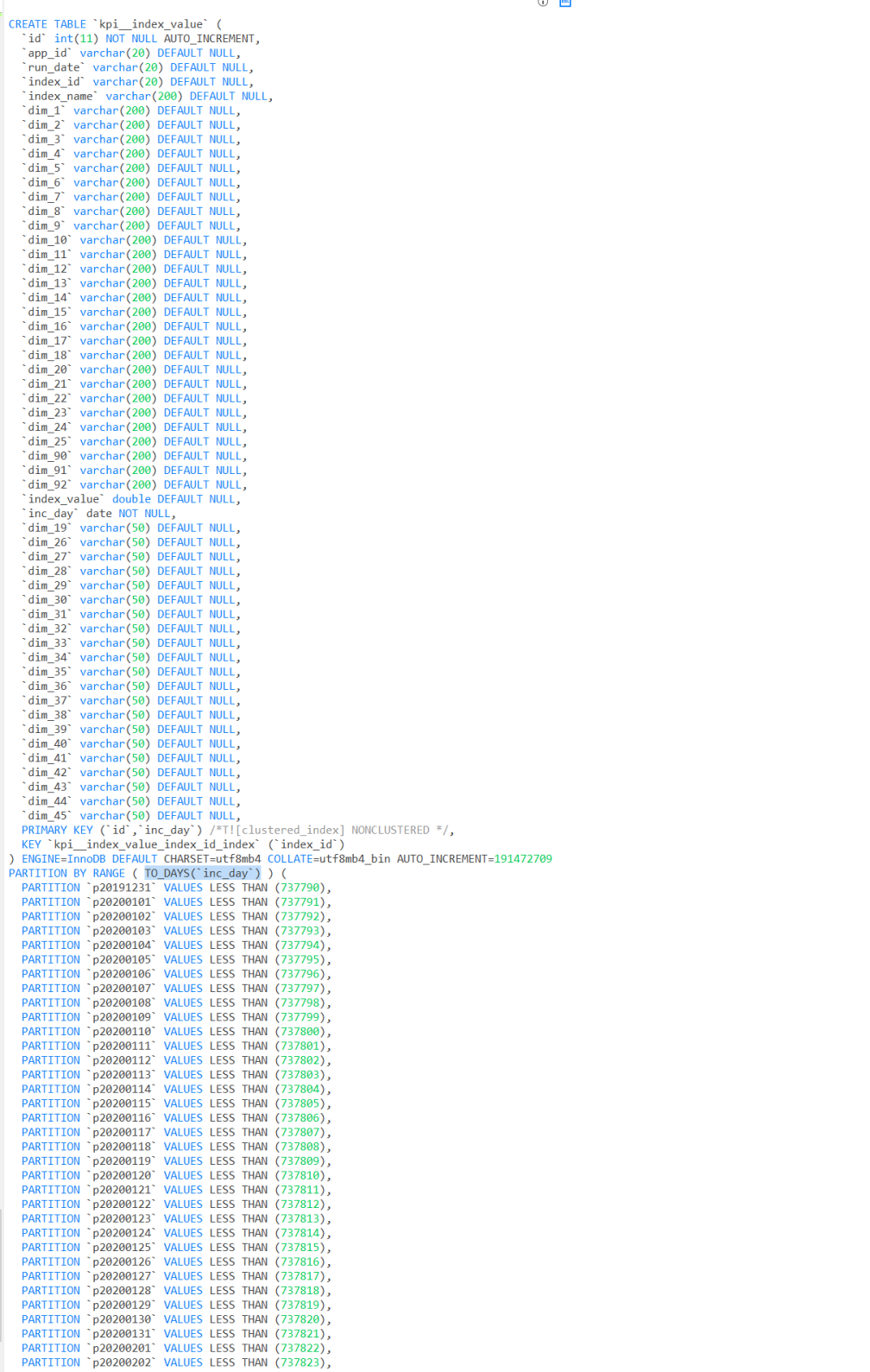
Task: Click the partition `p20200128` line
Action: tap(176, 1291)
